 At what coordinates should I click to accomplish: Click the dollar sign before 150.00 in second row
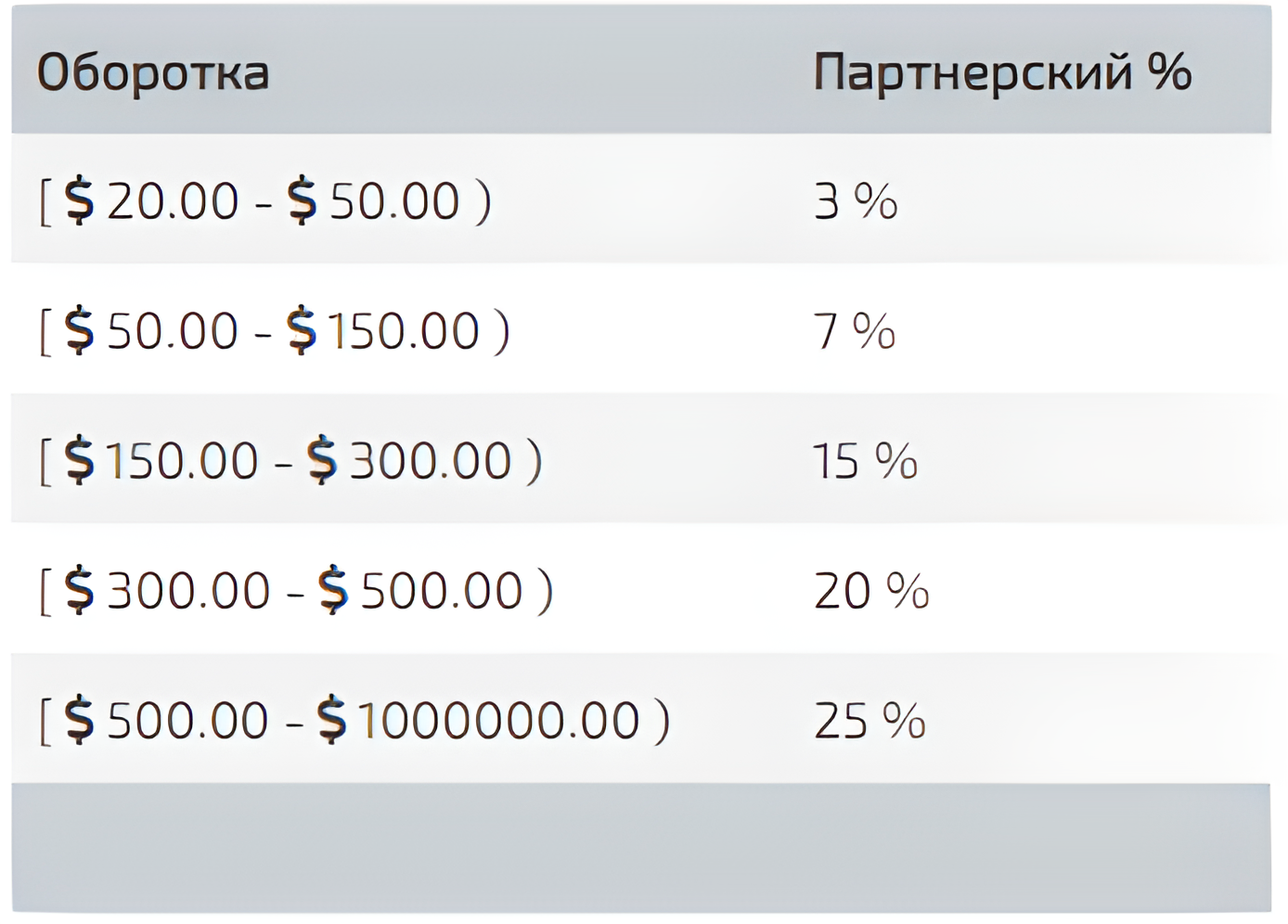pos(302,330)
